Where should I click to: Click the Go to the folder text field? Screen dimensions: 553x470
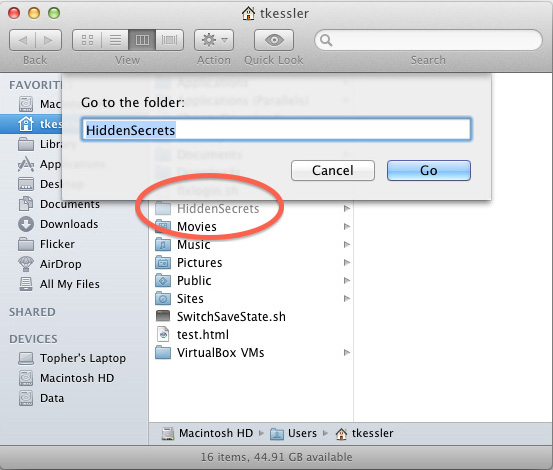[x=276, y=129]
